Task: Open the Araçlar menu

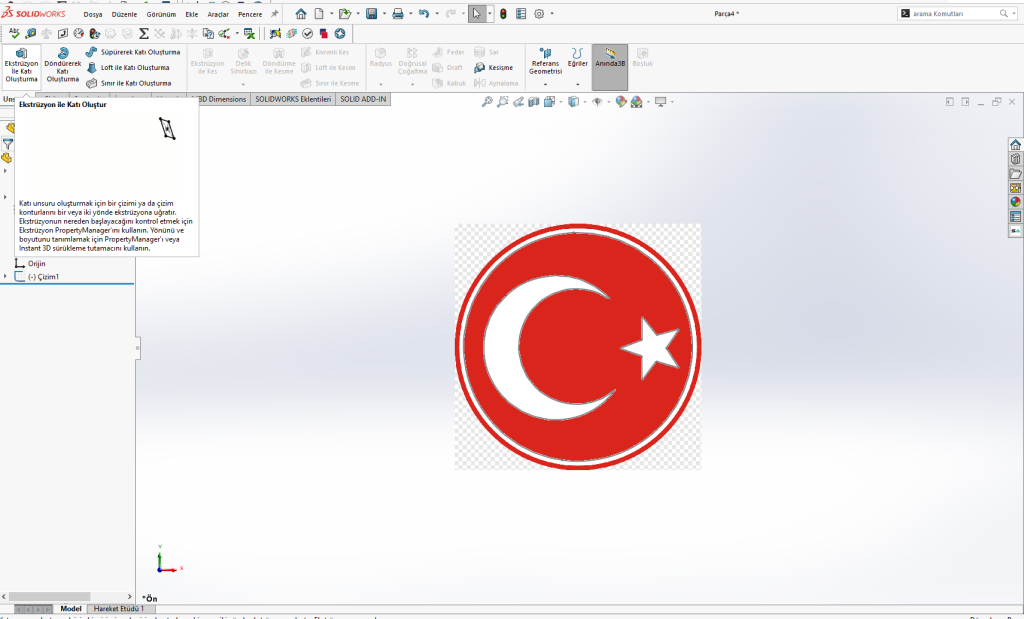Action: (218, 14)
